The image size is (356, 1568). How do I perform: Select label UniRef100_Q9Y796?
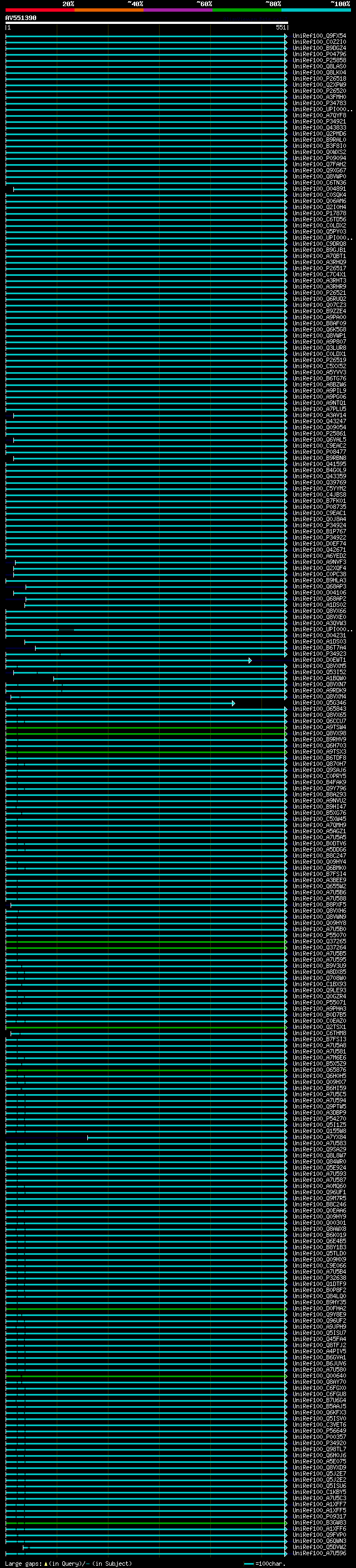(319, 788)
